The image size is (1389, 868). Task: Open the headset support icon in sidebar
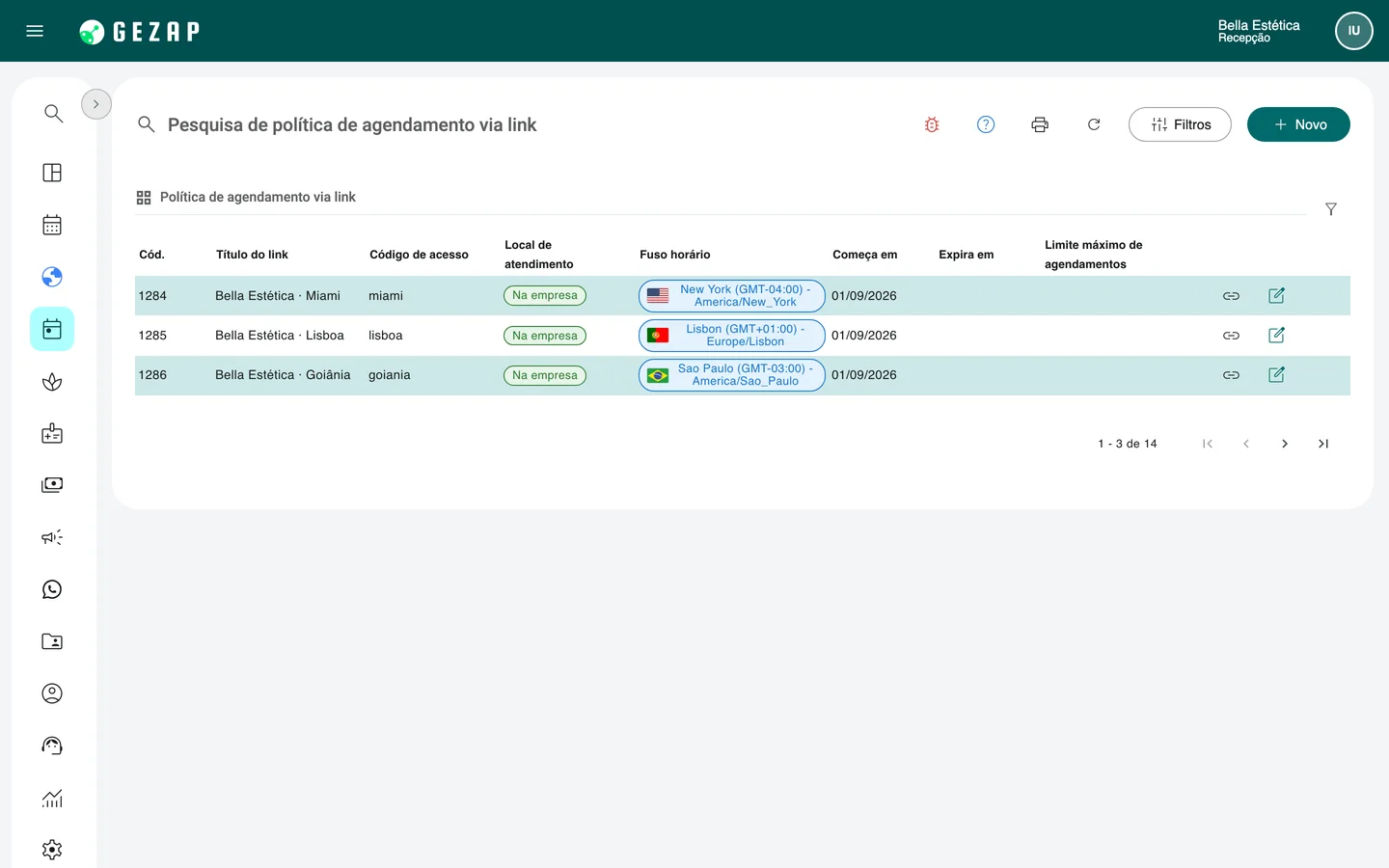coord(52,746)
